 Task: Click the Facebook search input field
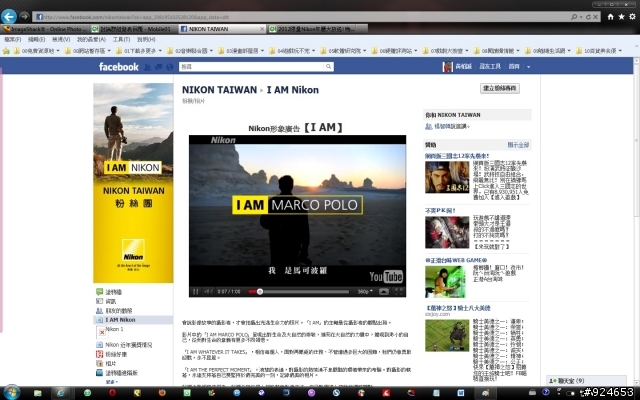251,67
